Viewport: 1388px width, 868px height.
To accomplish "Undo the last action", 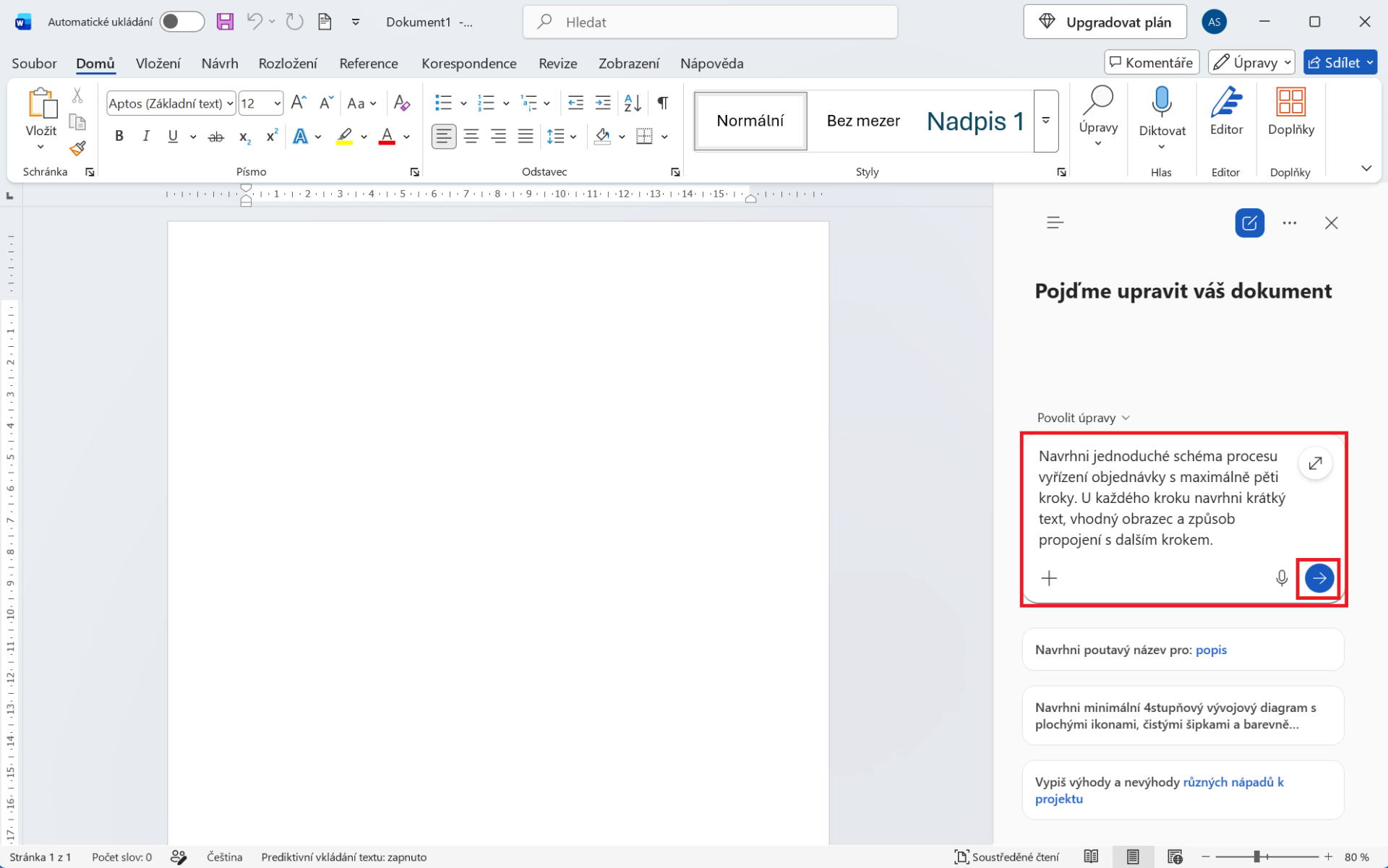I will (x=254, y=22).
